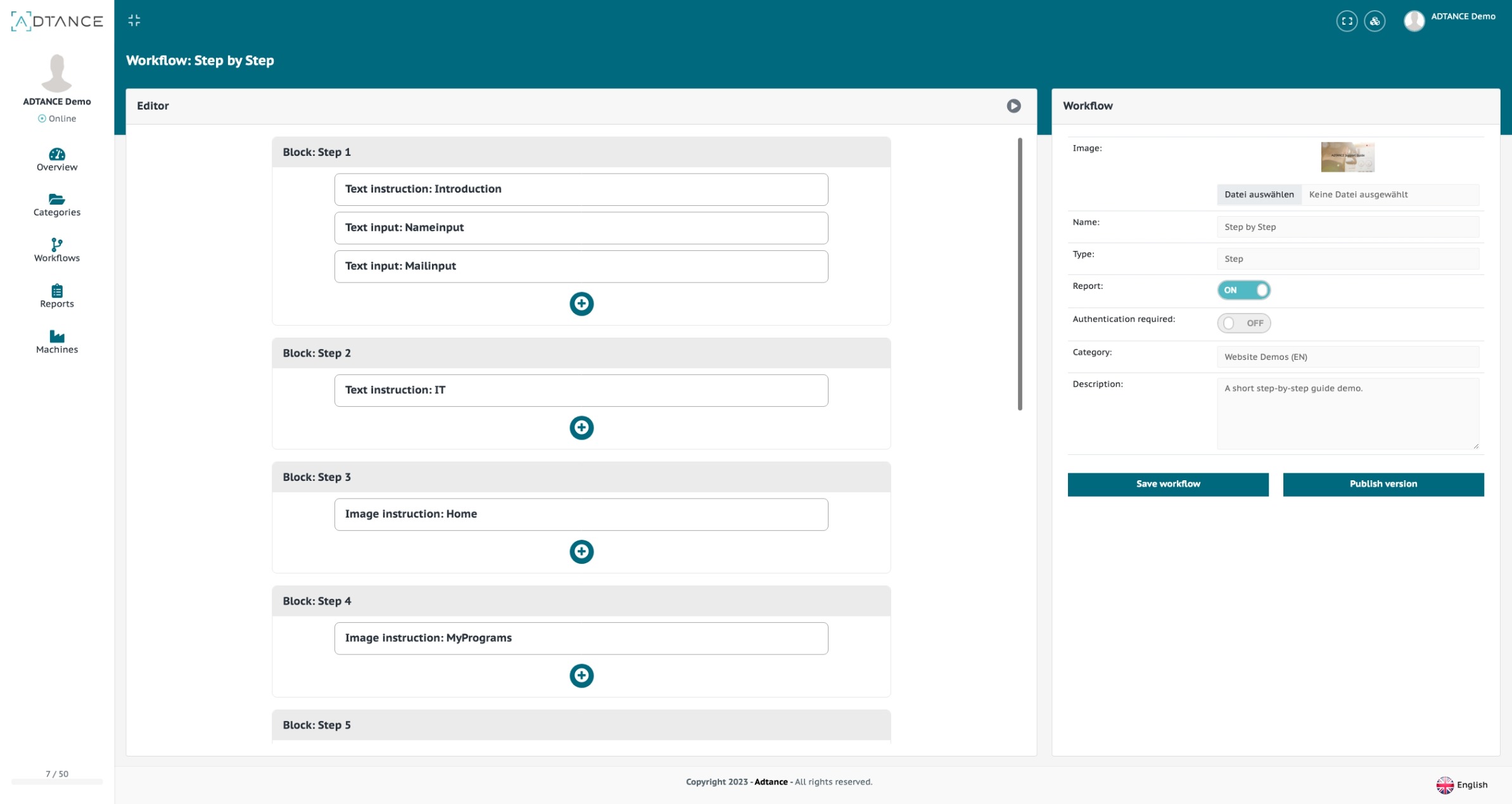
Task: Select Text input: Nameinput element
Action: (x=581, y=228)
